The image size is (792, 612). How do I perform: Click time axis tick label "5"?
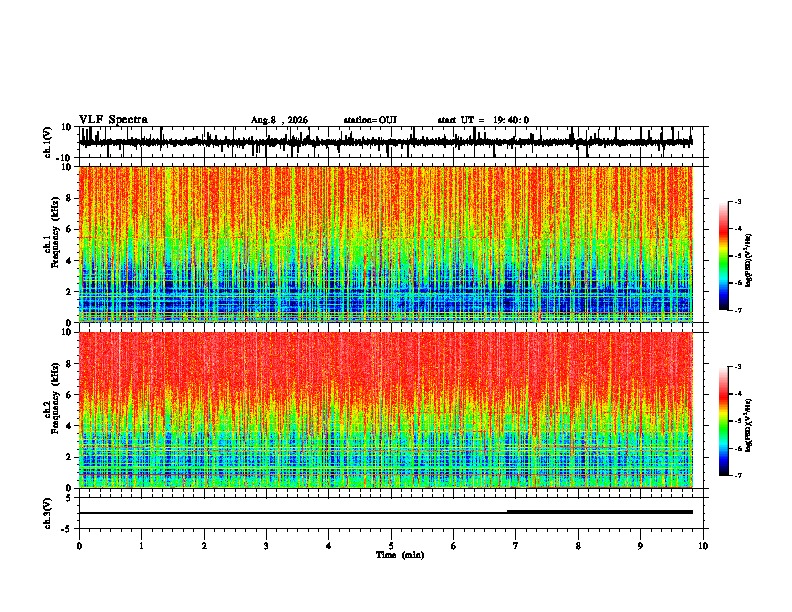click(x=391, y=546)
